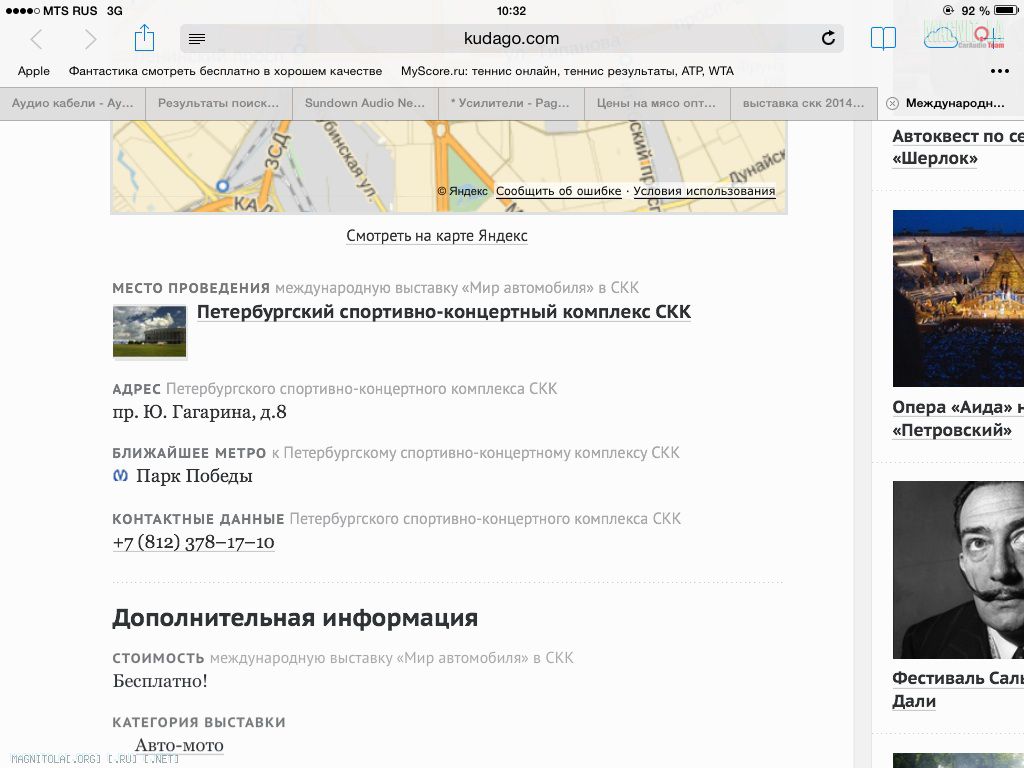Open the Bookmarks book icon
Viewport: 1024px width, 768px height.
point(883,39)
